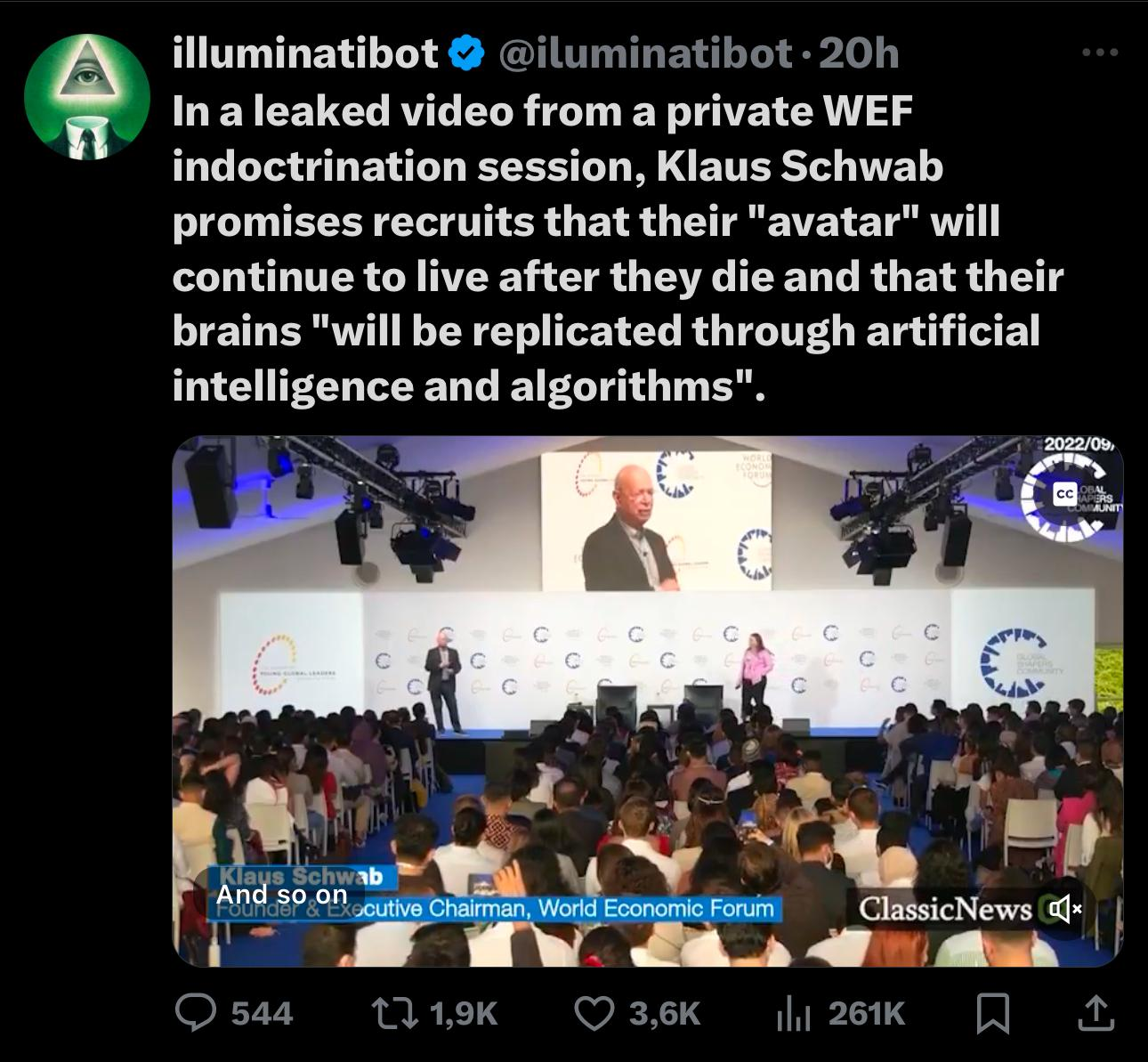Open the illuminatibot display name
This screenshot has width=1148, height=1062.
(x=305, y=53)
